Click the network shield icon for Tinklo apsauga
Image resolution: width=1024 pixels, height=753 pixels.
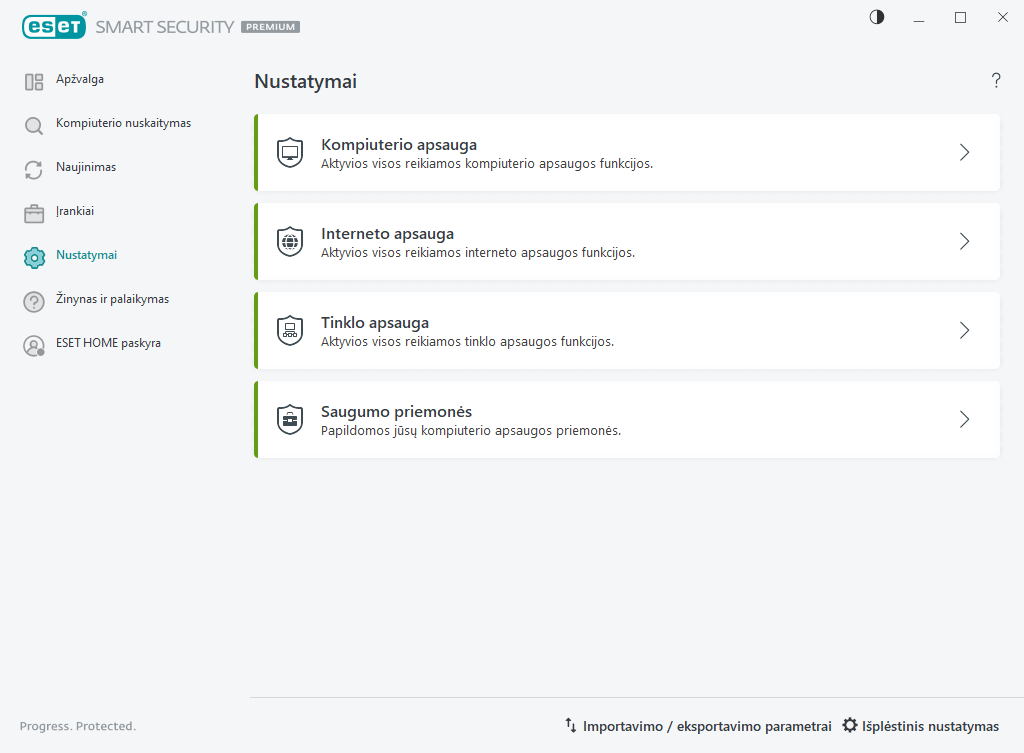click(290, 331)
